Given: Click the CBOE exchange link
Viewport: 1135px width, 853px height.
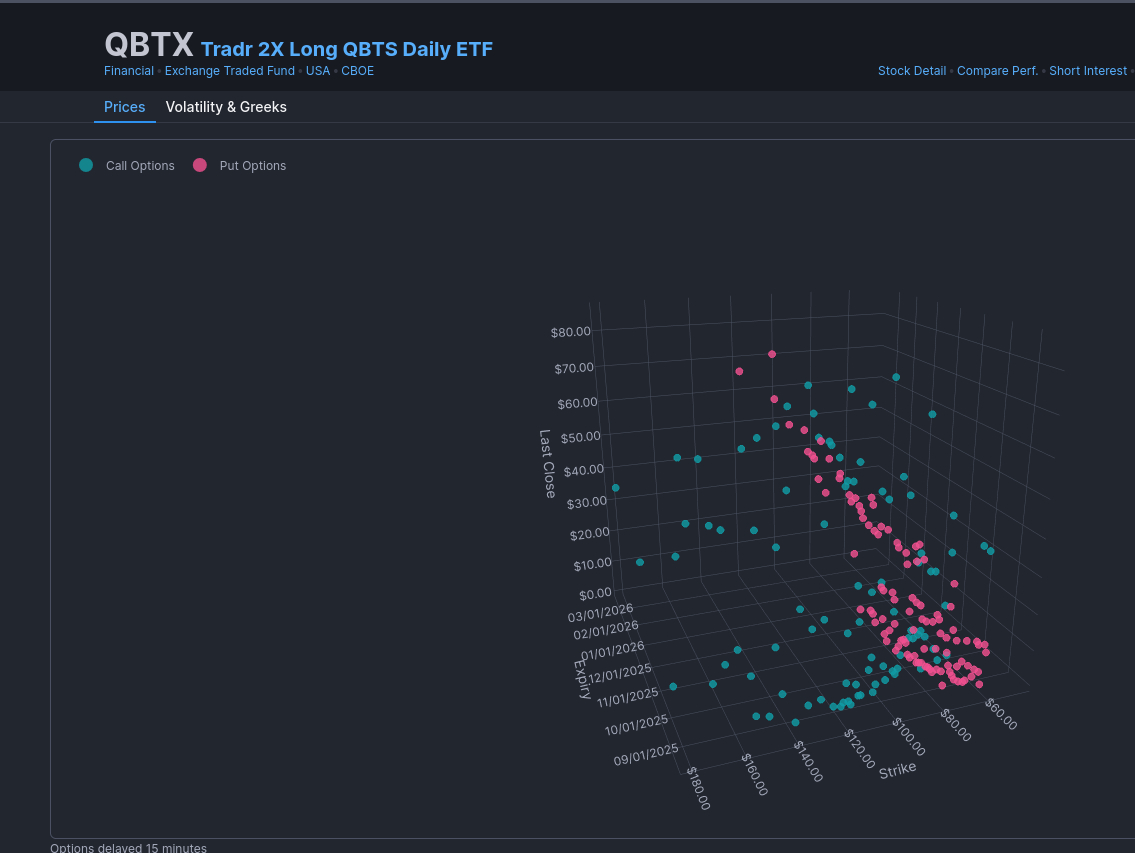Looking at the screenshot, I should coord(358,71).
